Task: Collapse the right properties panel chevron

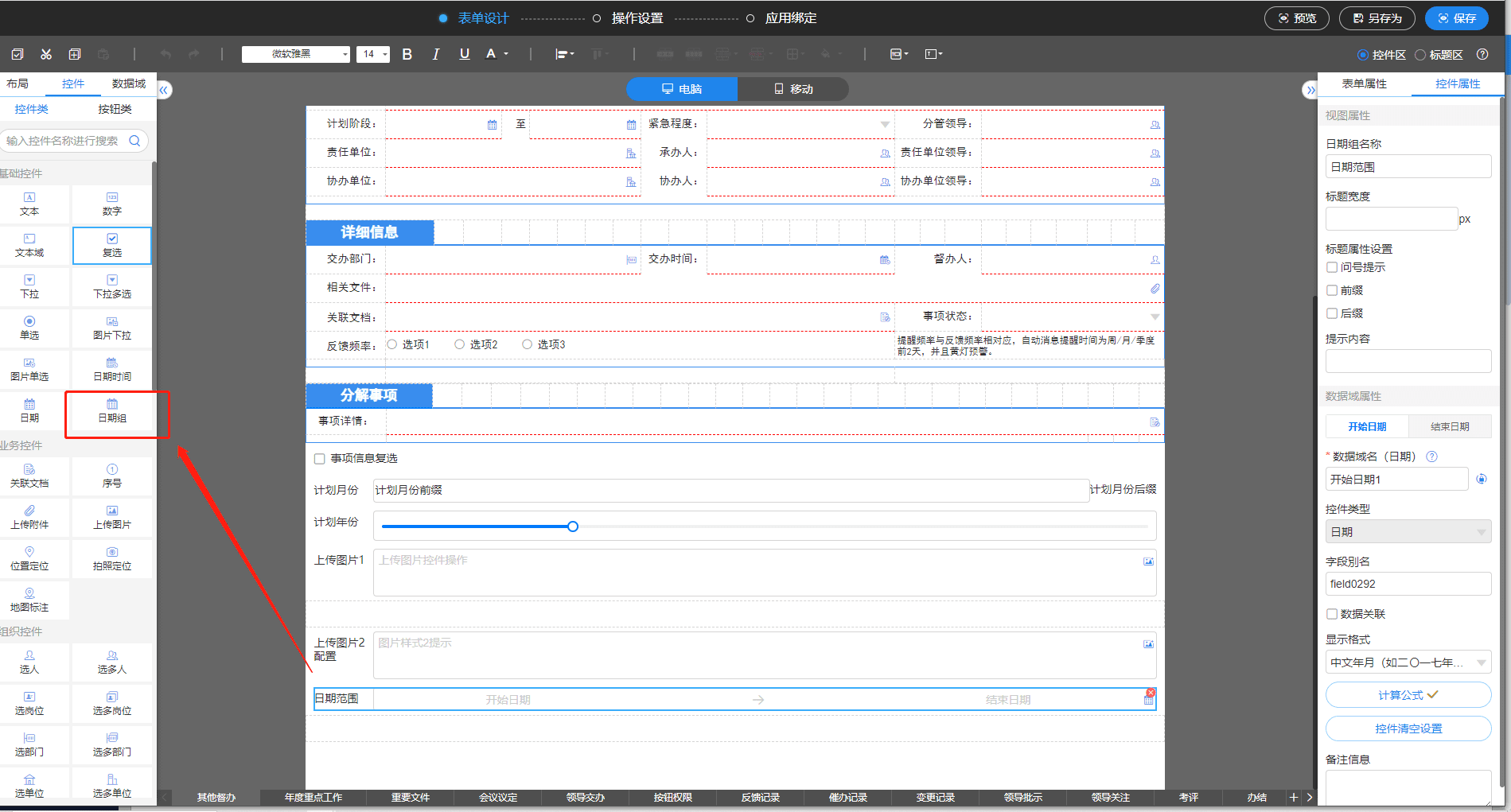Action: 1310,90
